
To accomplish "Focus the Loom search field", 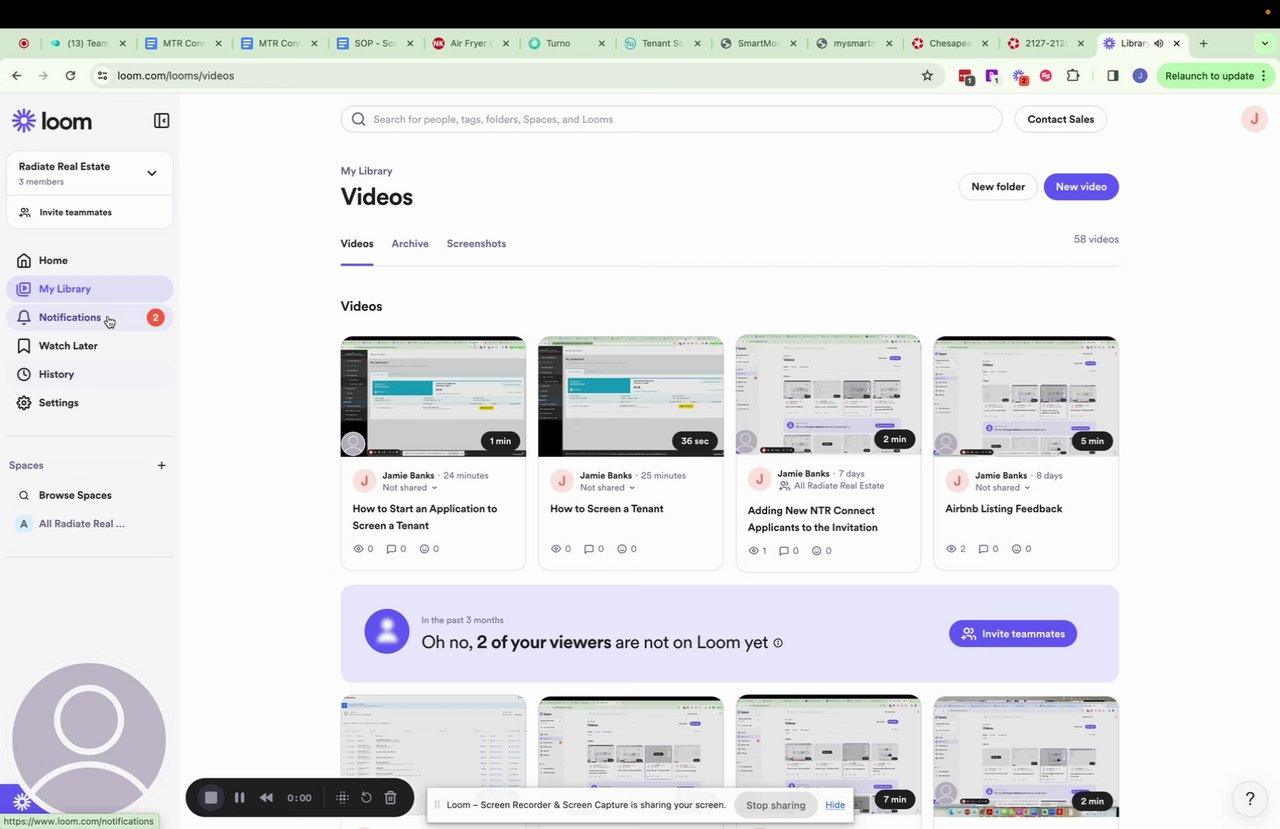I will (671, 119).
